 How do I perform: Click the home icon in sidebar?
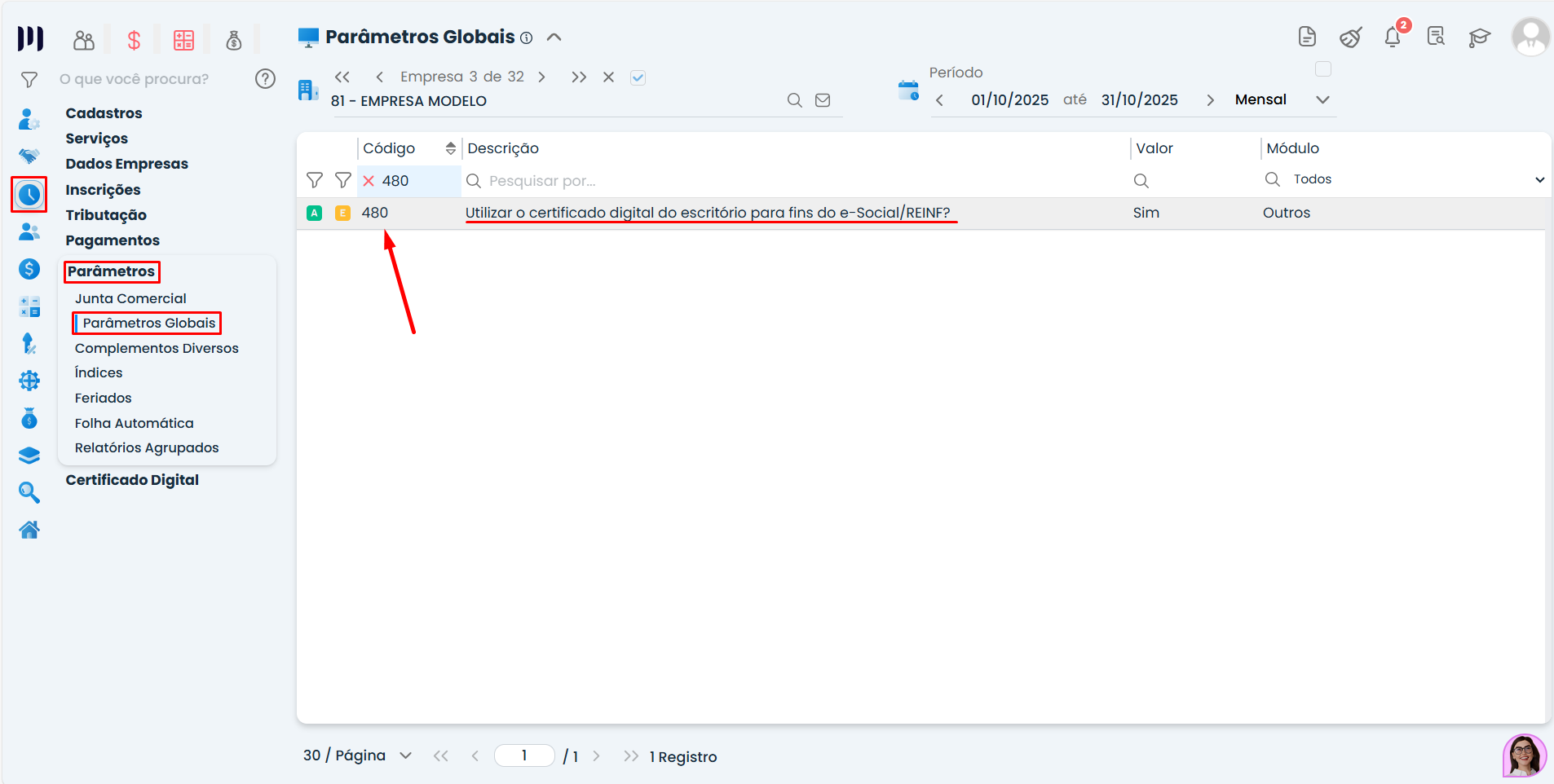coord(29,530)
